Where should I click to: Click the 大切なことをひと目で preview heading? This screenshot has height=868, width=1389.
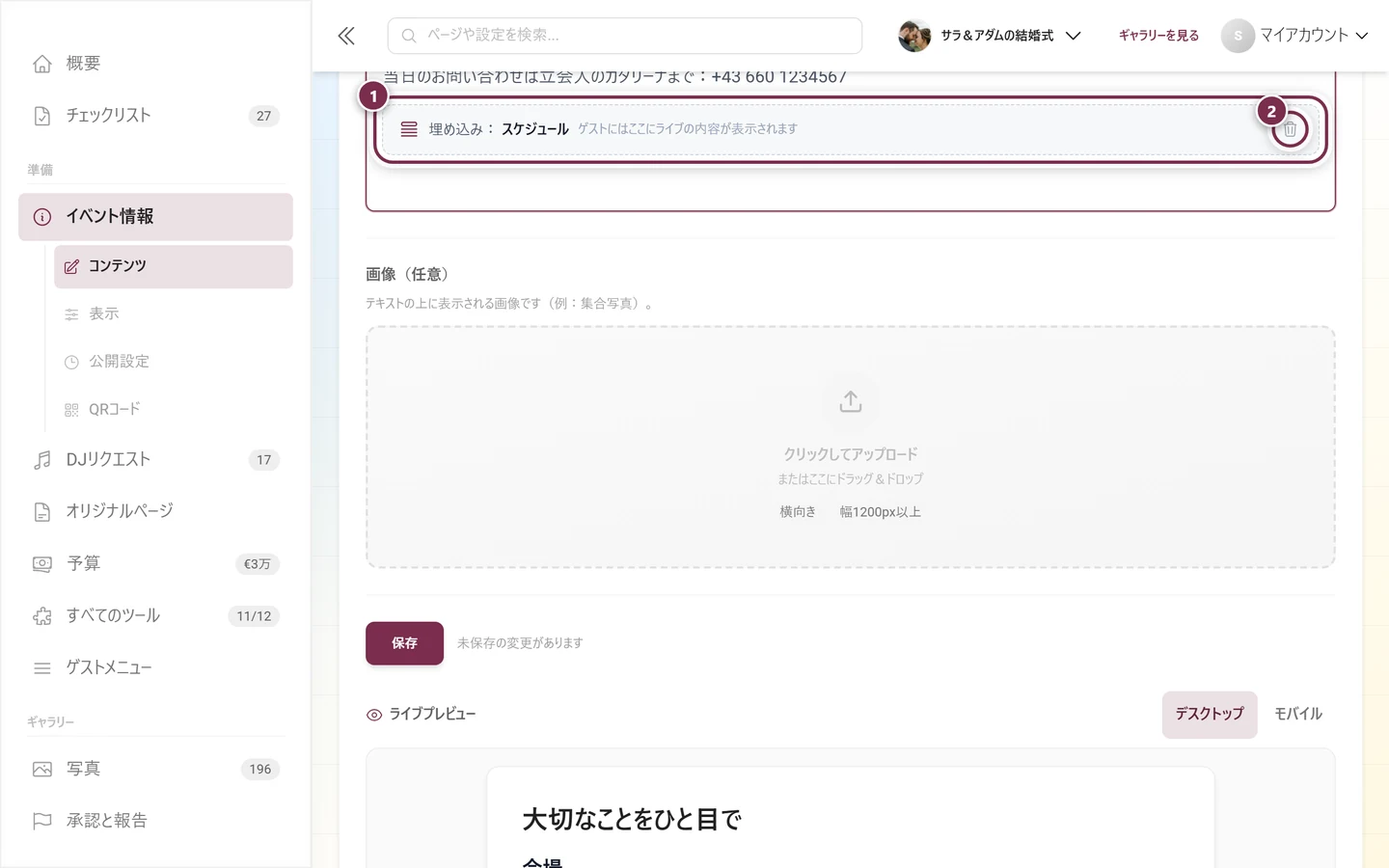pos(632,820)
